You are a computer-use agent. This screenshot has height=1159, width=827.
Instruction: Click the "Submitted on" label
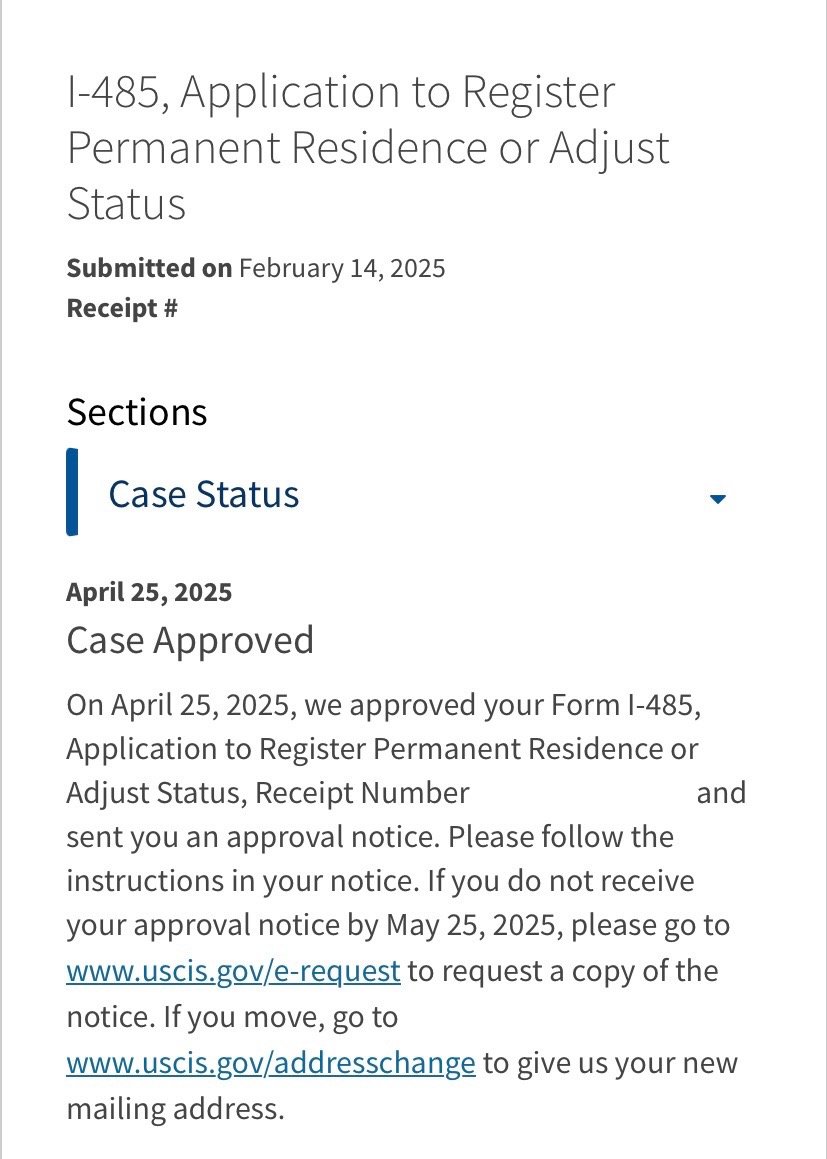coord(149,268)
